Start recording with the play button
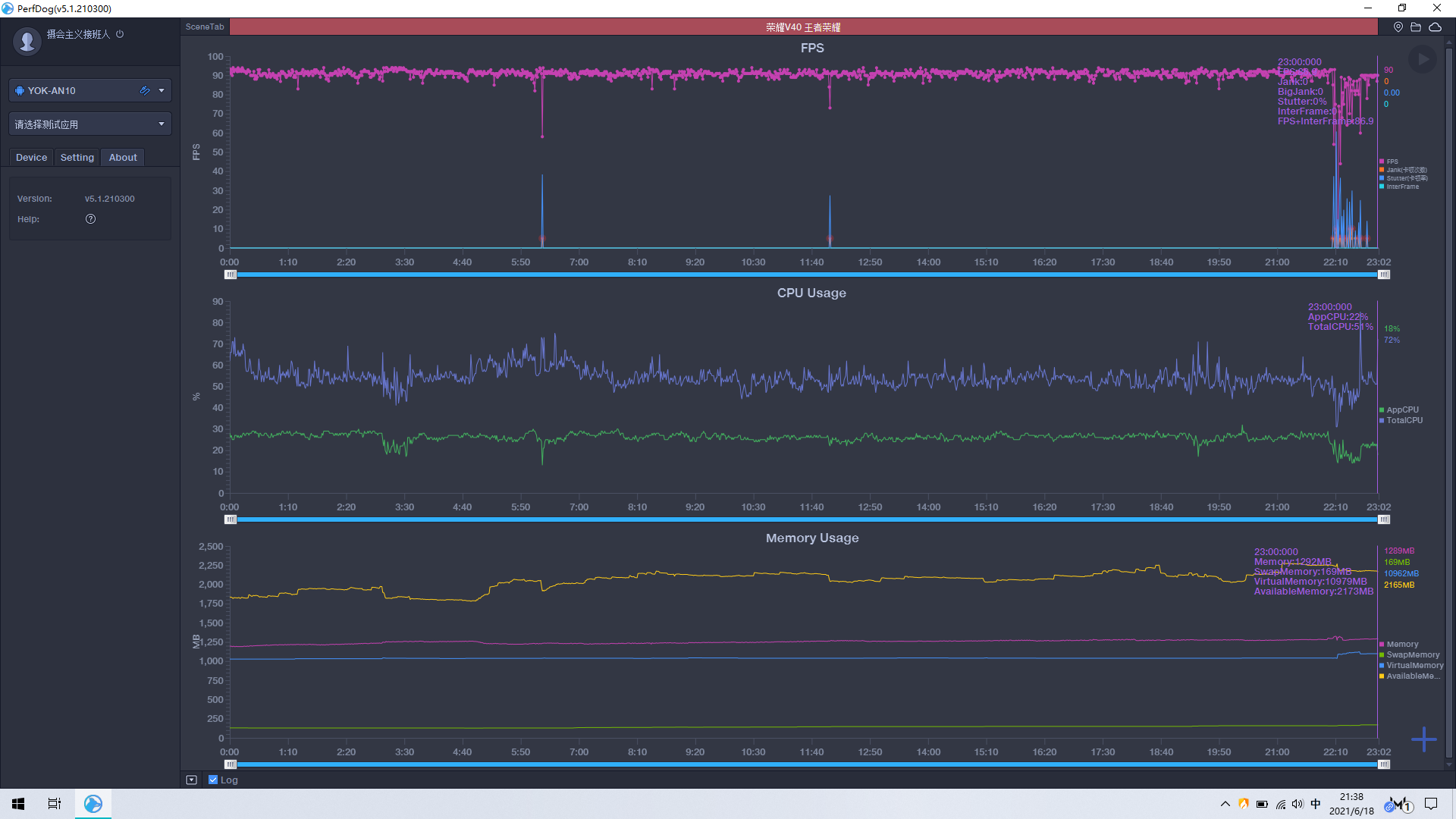This screenshot has height=819, width=1456. point(1423,59)
